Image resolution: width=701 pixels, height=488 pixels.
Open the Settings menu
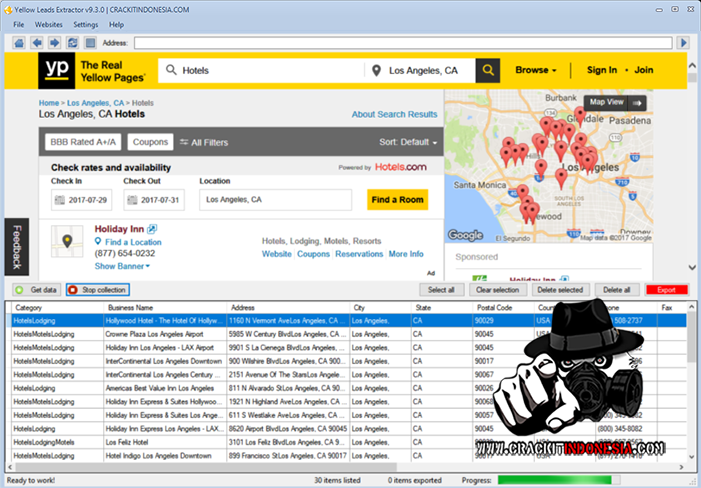(86, 24)
